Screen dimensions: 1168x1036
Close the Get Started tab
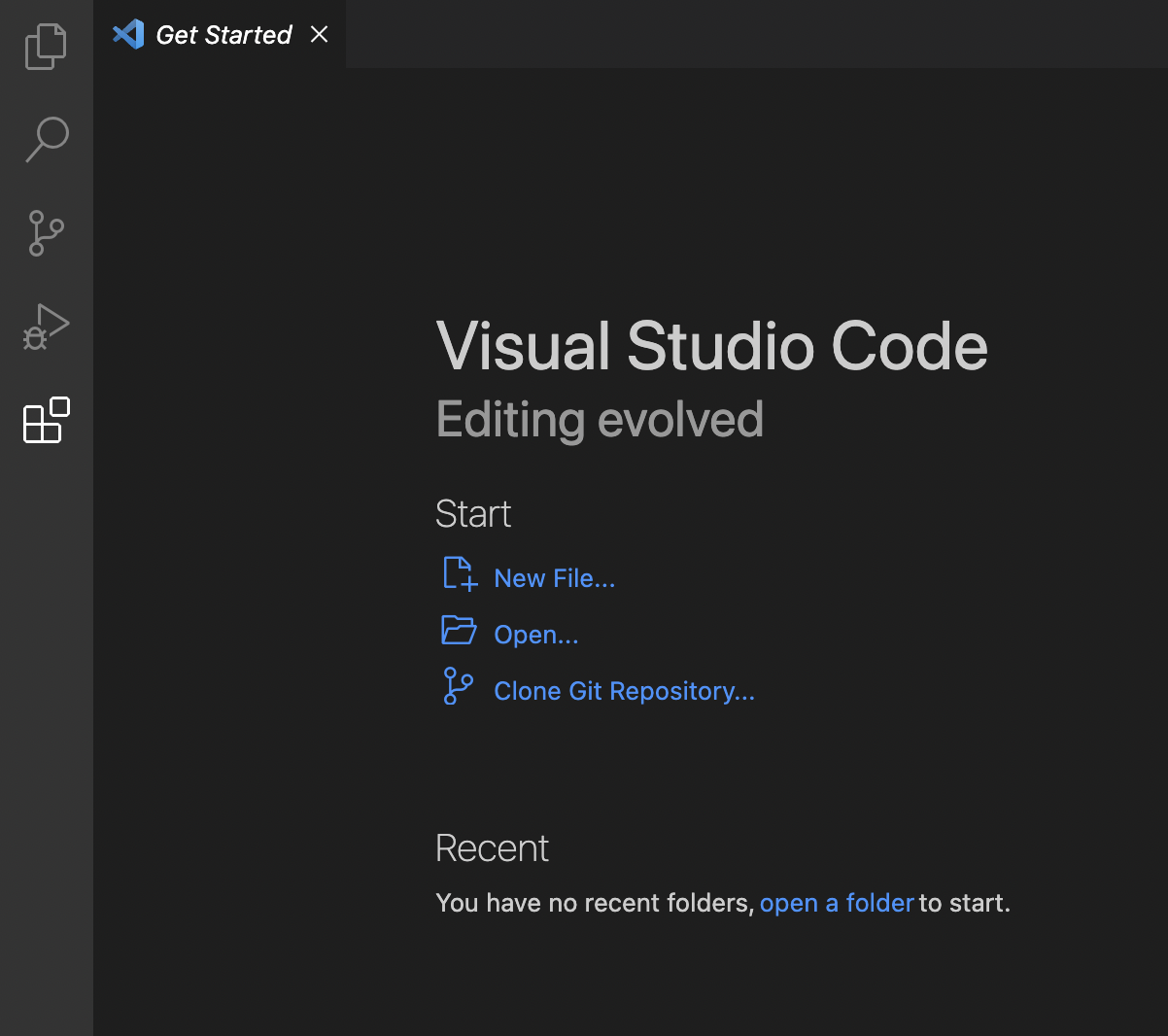[x=319, y=34]
